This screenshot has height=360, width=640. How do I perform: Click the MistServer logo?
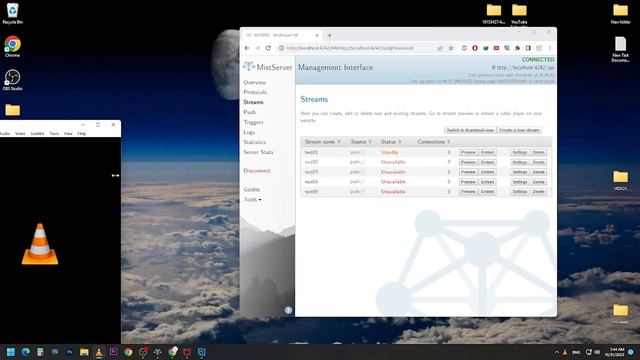coord(268,67)
